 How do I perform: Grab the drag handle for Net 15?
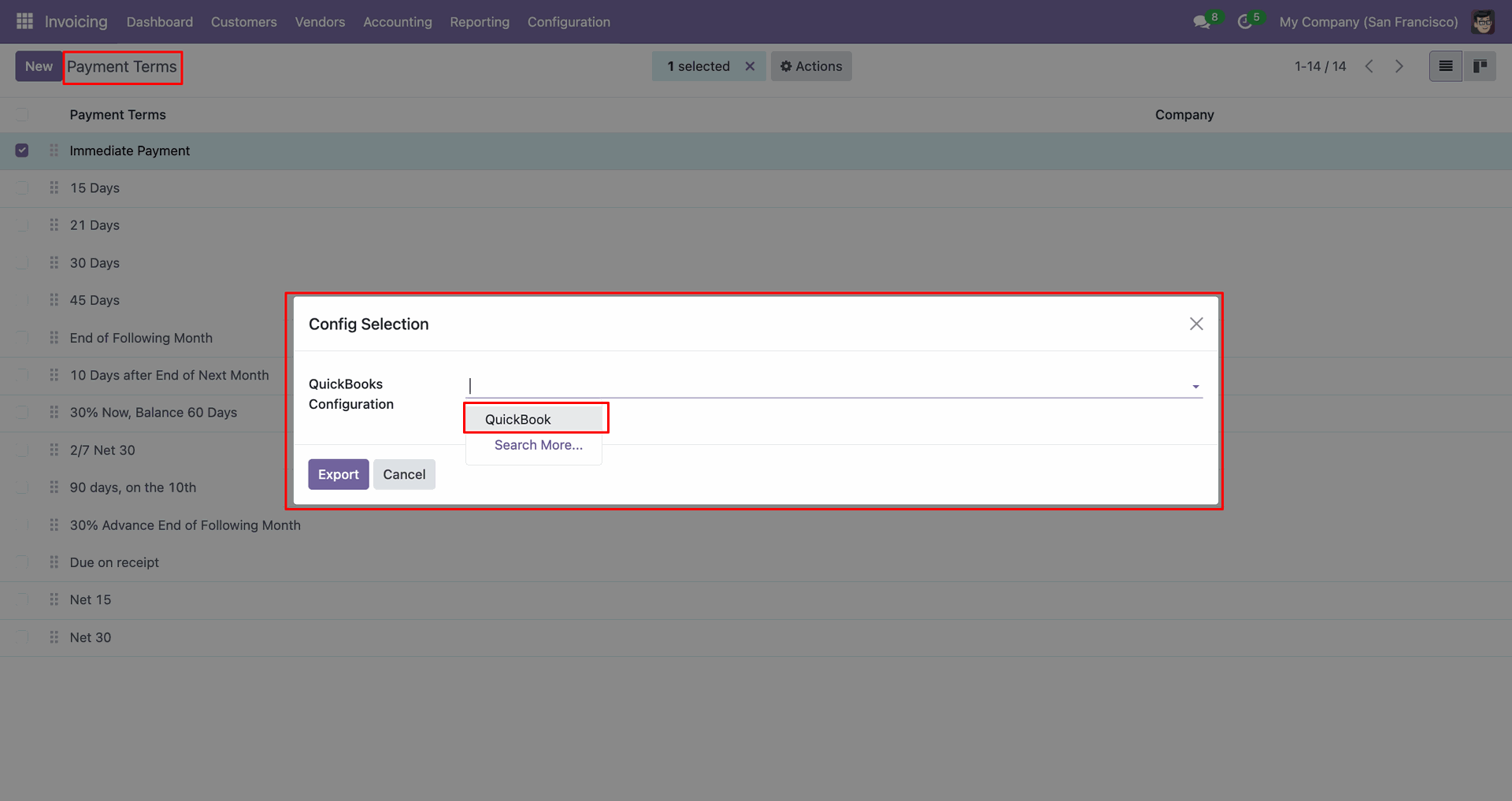(54, 599)
